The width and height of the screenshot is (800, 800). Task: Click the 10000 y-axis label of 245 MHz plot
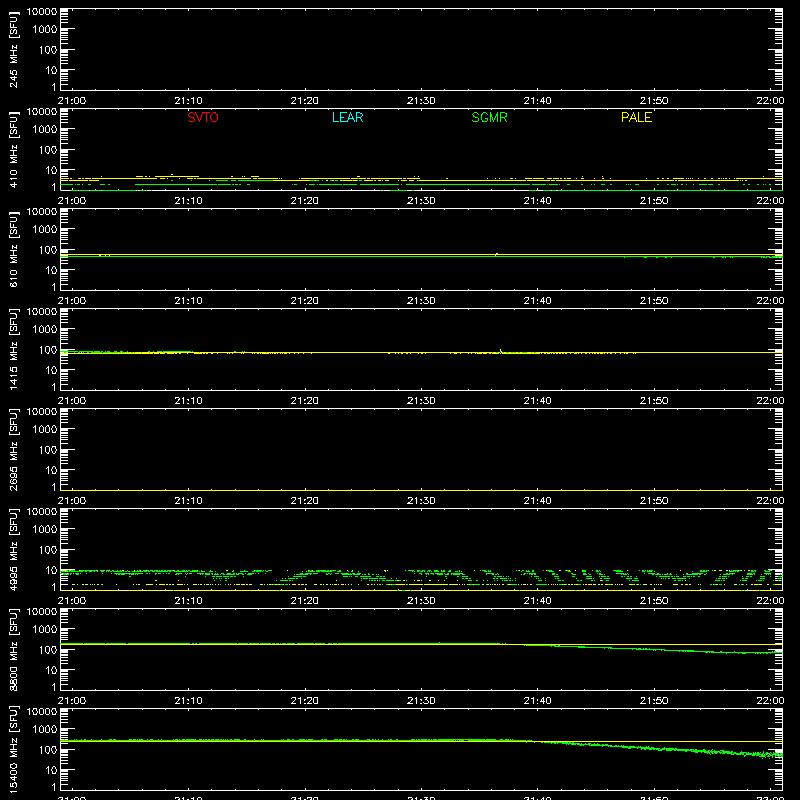(x=42, y=12)
